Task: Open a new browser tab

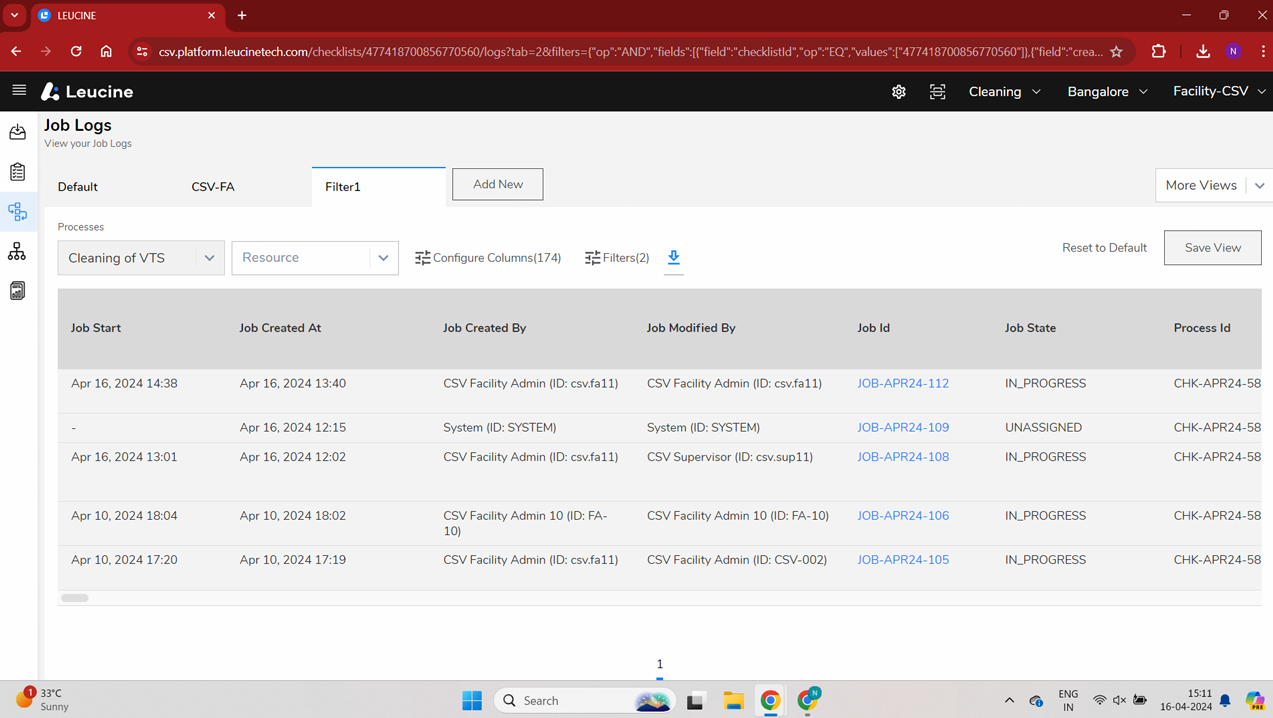Action: [x=242, y=15]
